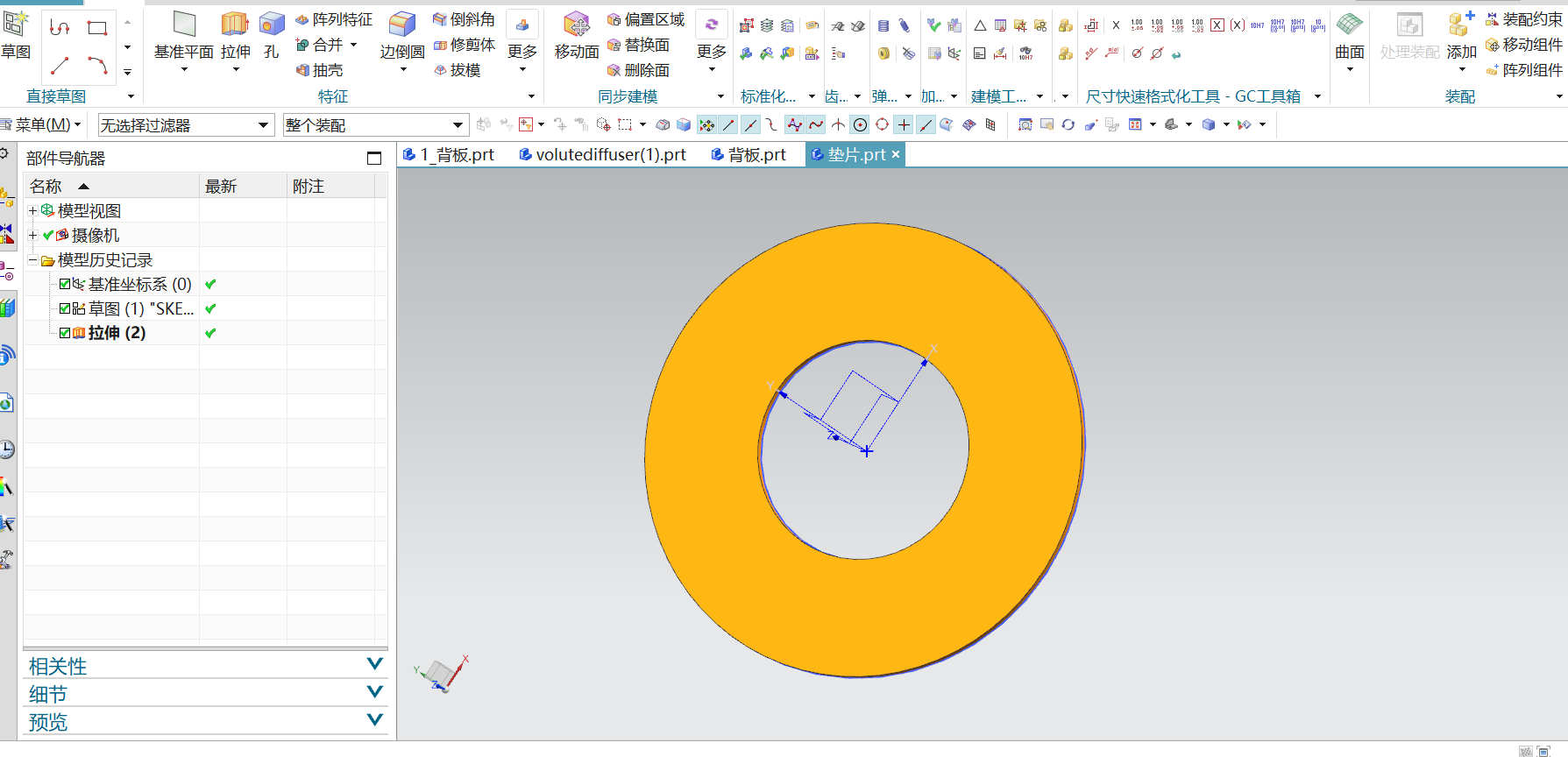Toggle checkbox for 拉伸 (2) feature
The height and width of the screenshot is (757, 1568).
(x=65, y=333)
